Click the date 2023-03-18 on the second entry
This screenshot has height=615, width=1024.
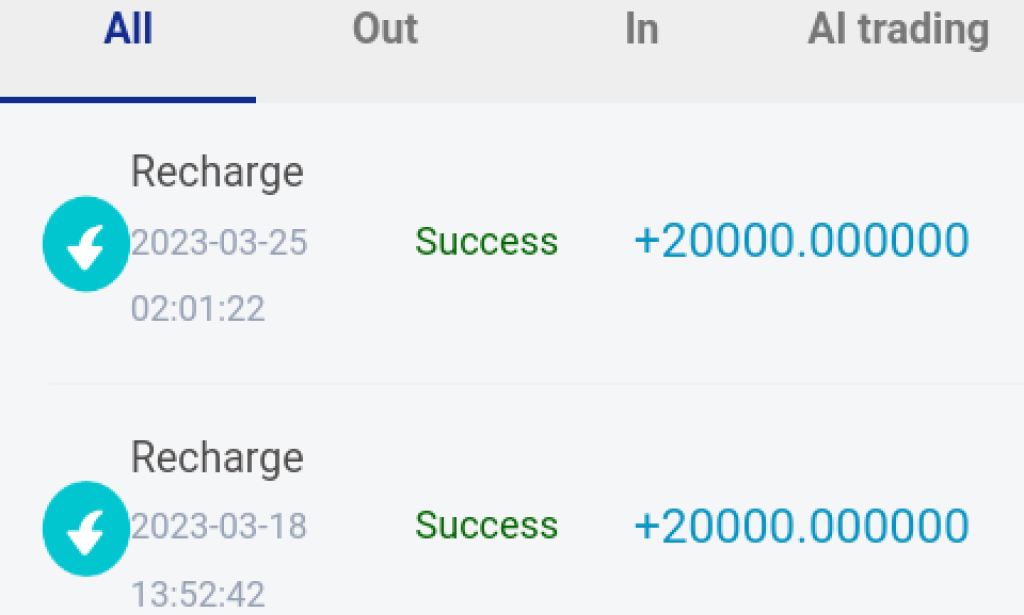[x=219, y=526]
